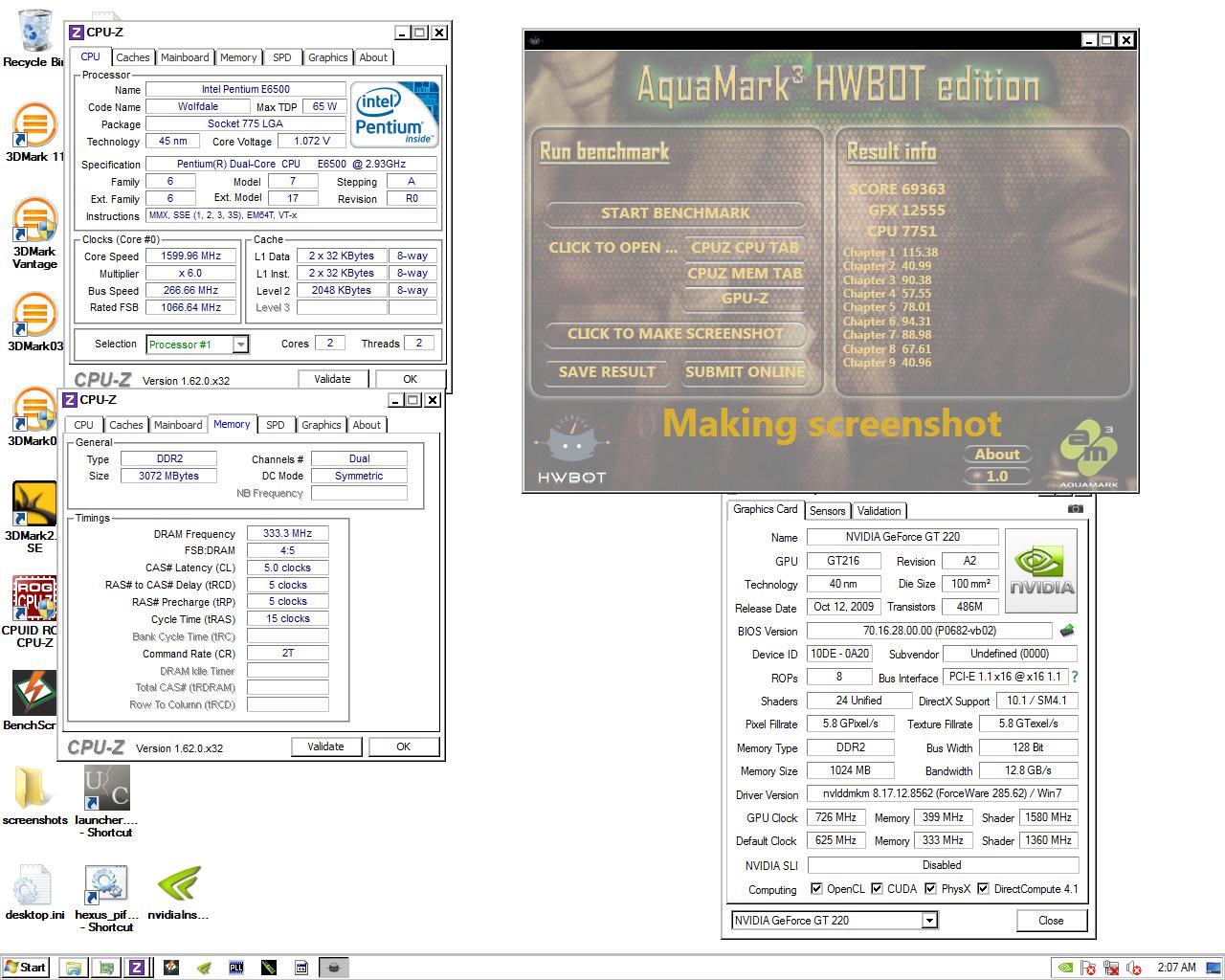Toggle the CUDA checkbox in GPU-Z

[x=877, y=889]
